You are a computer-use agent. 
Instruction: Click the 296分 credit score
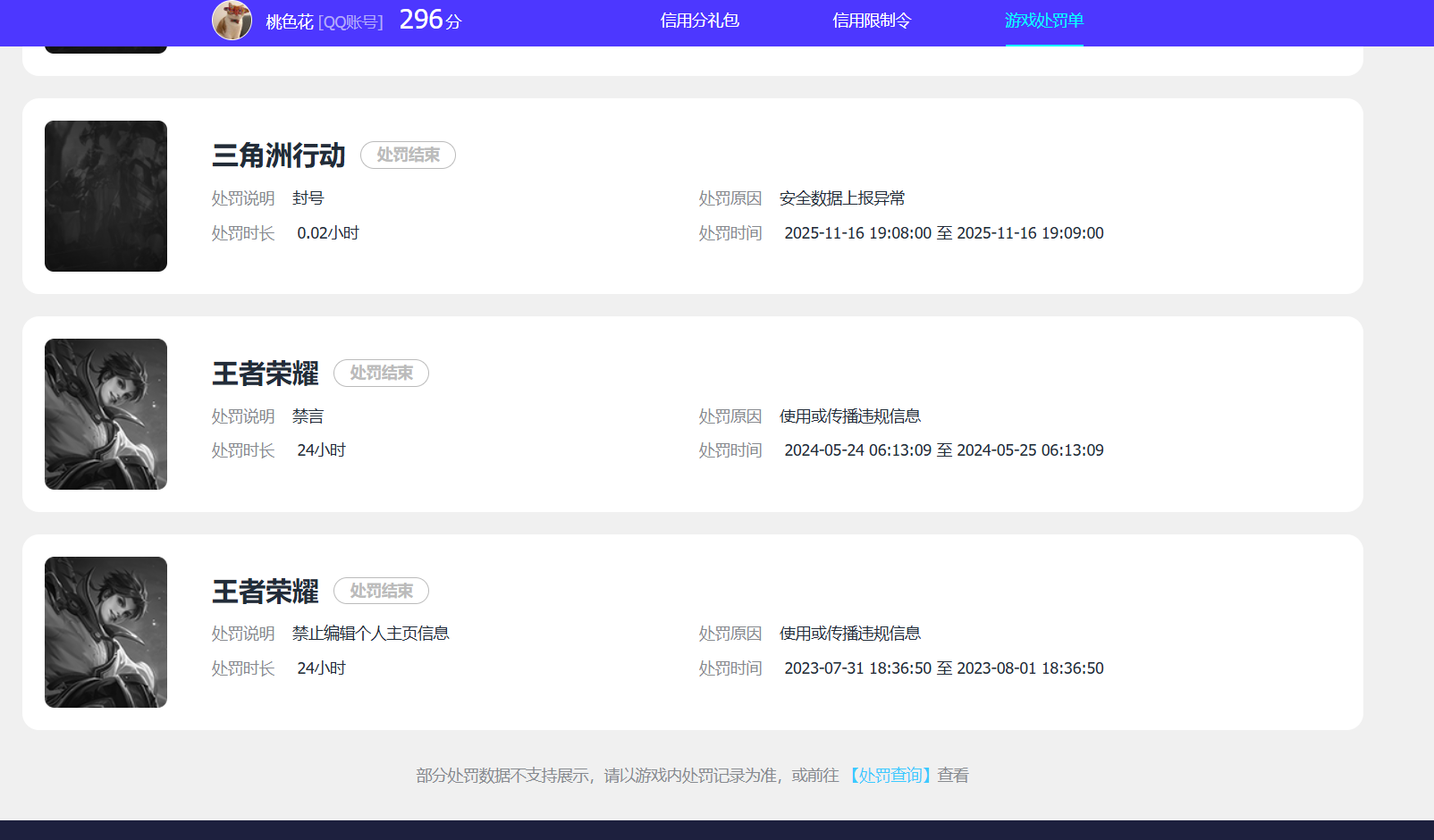[x=430, y=20]
